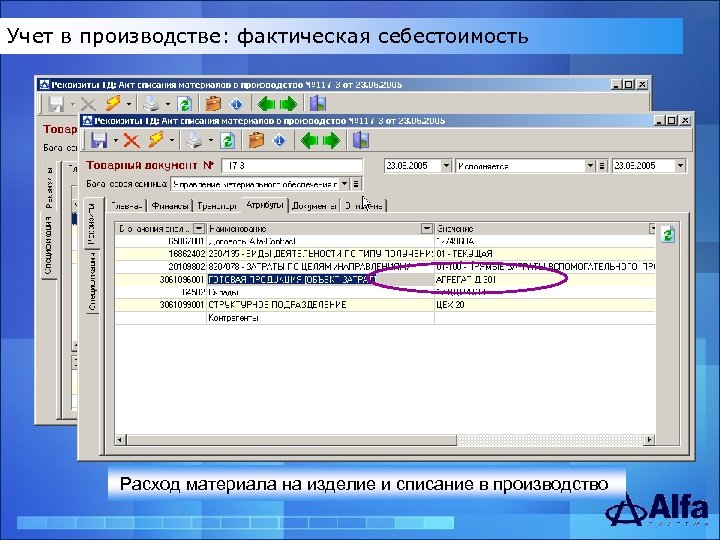Open dropdown arrow next to lightning bolt icon
Image resolution: width=720 pixels, height=540 pixels.
coord(172,140)
